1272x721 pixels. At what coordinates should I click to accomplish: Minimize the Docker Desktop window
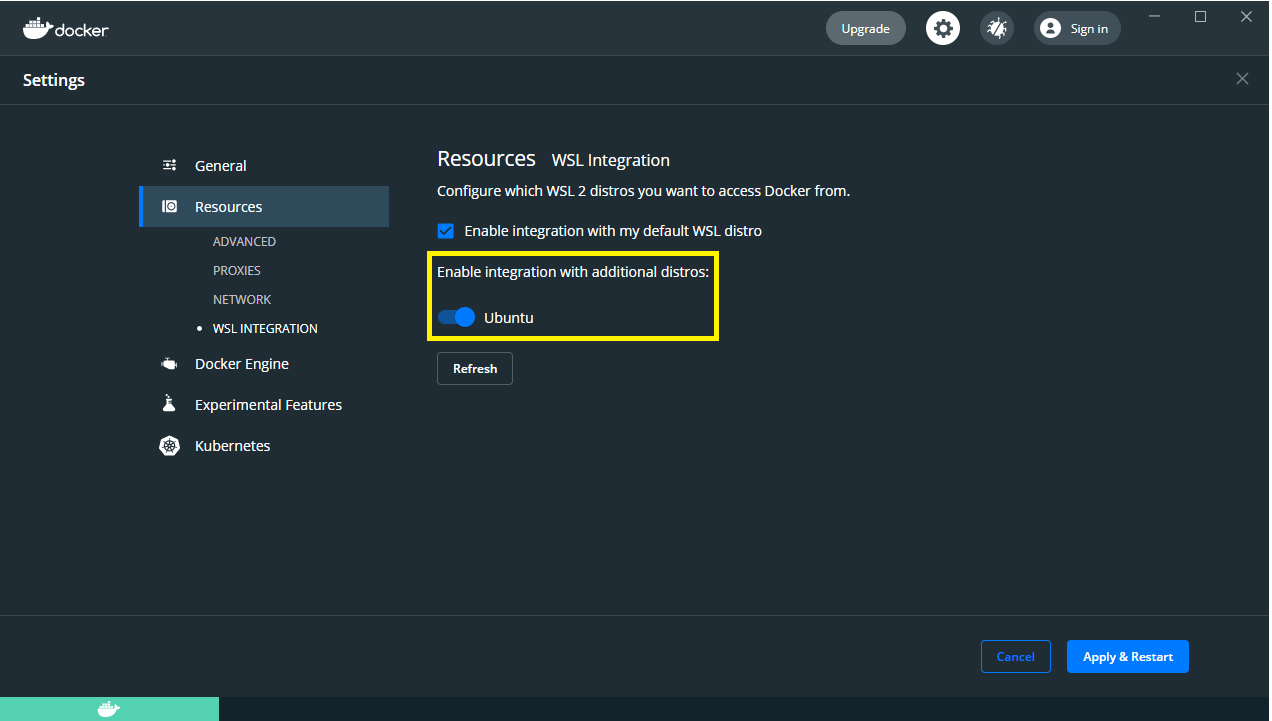pos(1155,17)
